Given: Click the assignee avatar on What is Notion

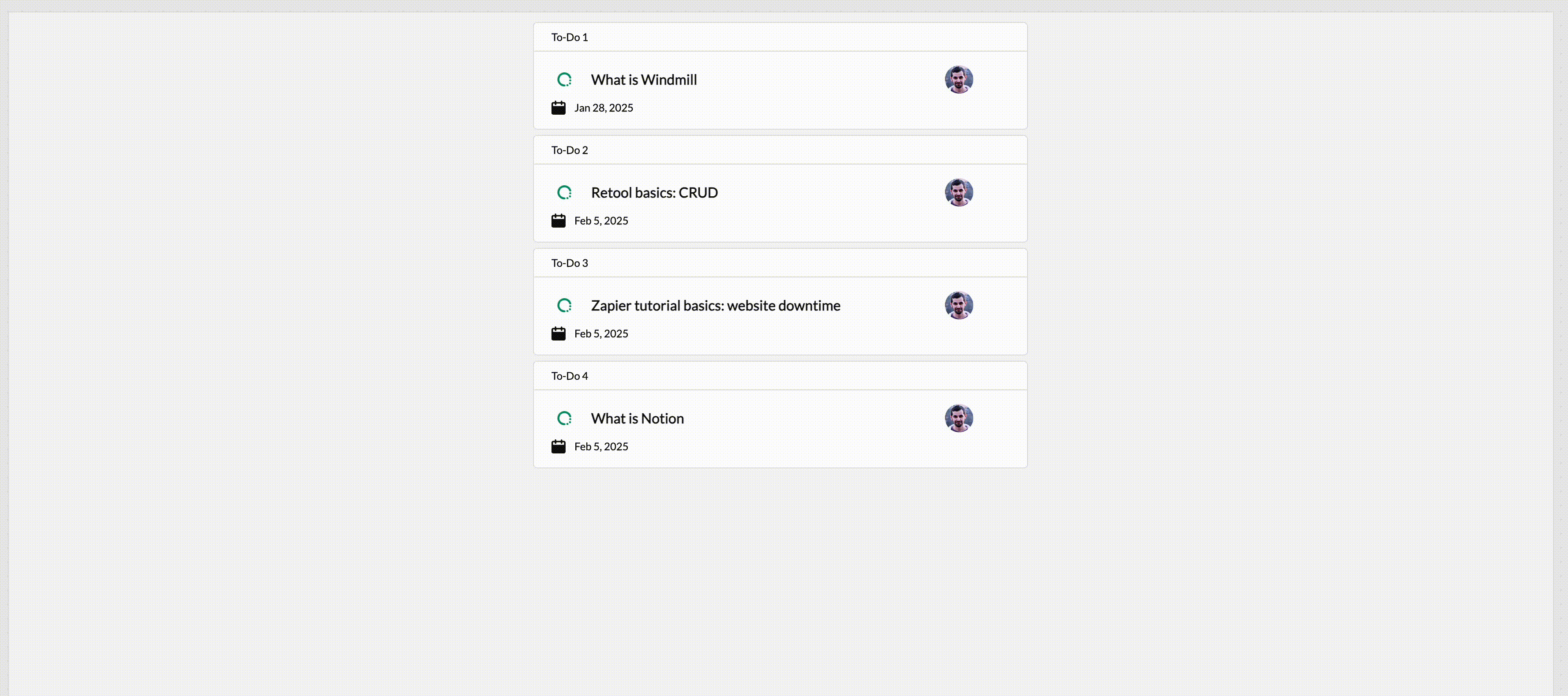Looking at the screenshot, I should [959, 419].
